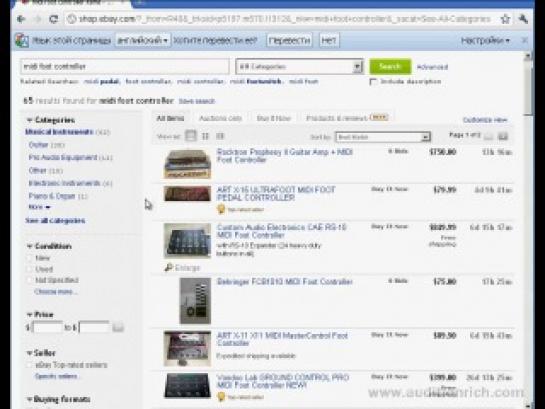
Task: Switch to the Auctions only tab
Action: click(220, 118)
